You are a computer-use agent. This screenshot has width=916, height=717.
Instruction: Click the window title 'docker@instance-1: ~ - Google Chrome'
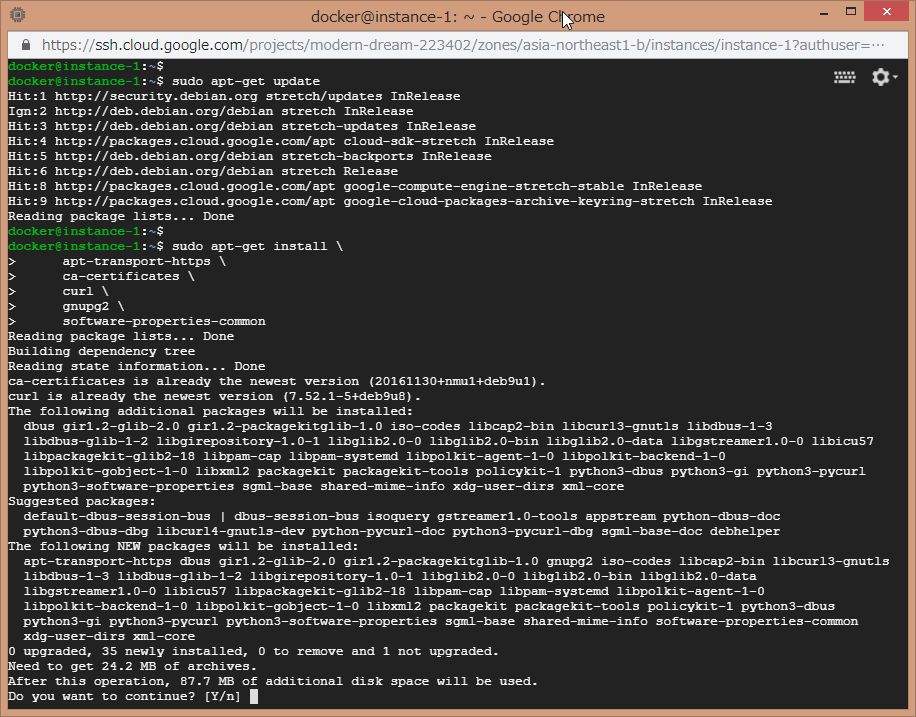457,16
